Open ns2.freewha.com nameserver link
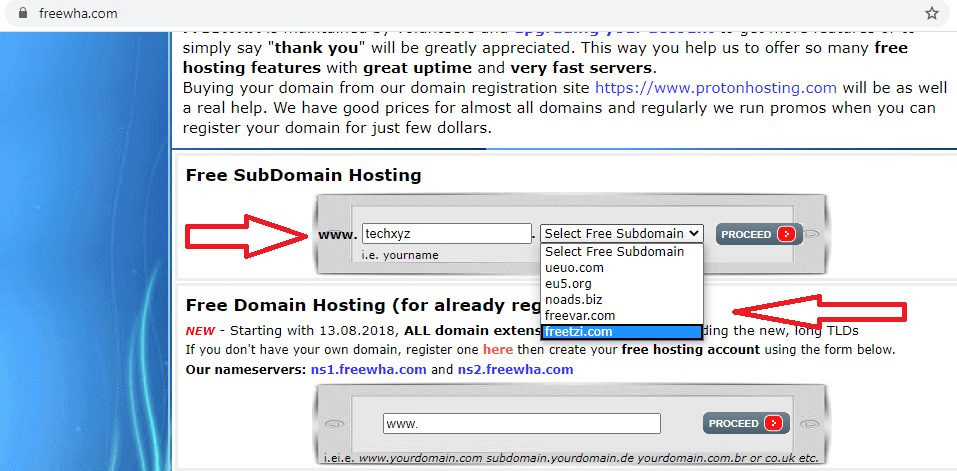957x471 pixels. (x=515, y=369)
